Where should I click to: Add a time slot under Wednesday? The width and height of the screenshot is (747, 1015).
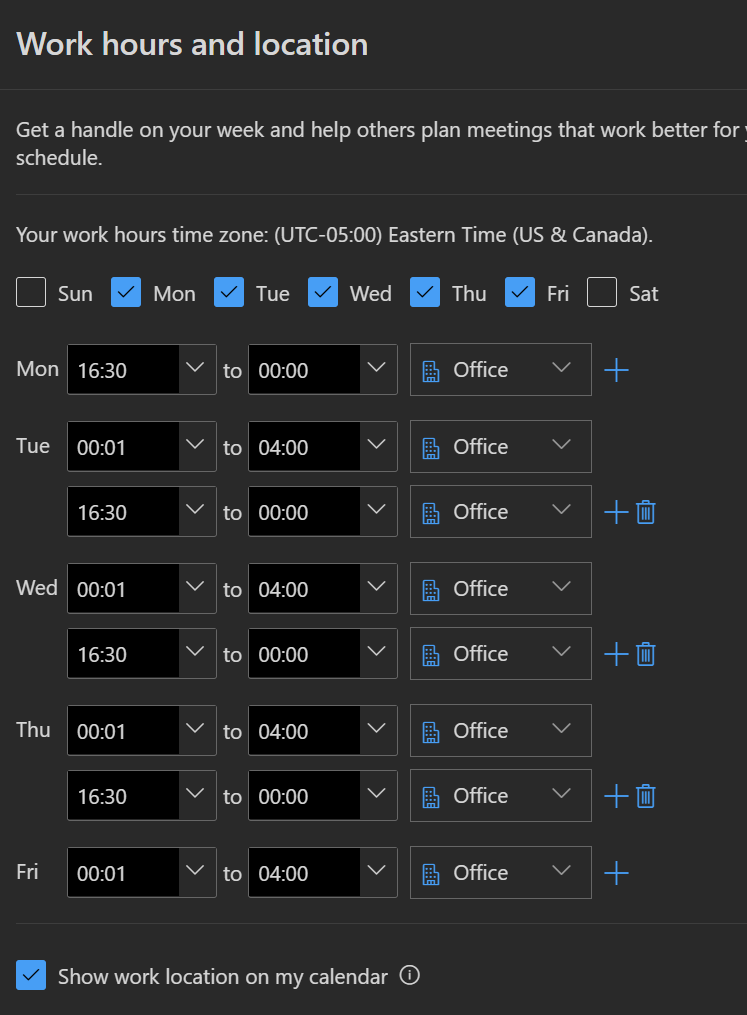pos(616,654)
